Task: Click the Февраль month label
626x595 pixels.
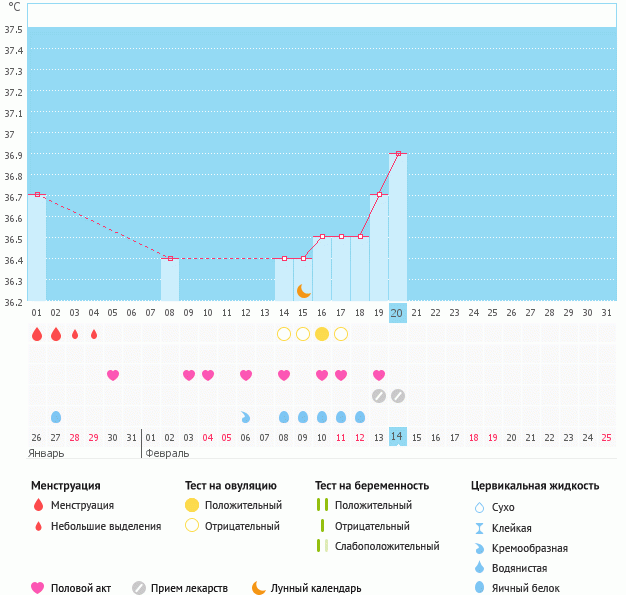Action: 167,453
